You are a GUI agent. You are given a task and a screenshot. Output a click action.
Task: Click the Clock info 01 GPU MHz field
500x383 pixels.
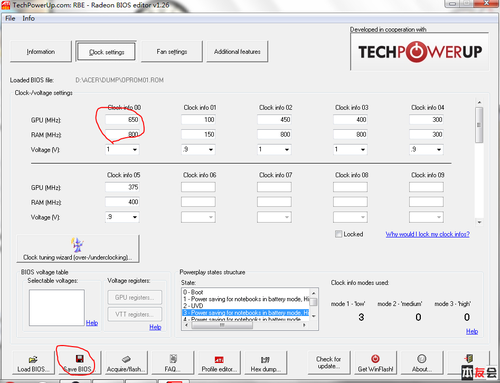[x=198, y=120]
